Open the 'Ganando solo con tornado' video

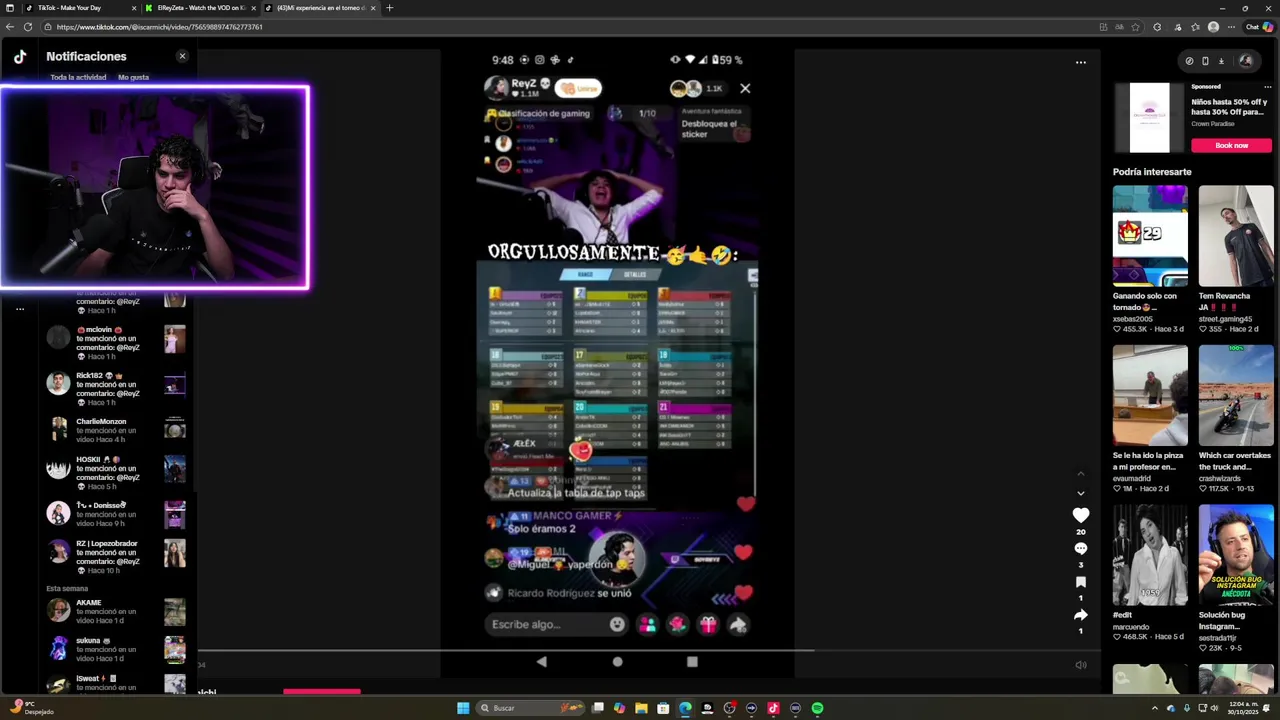pyautogui.click(x=1150, y=236)
